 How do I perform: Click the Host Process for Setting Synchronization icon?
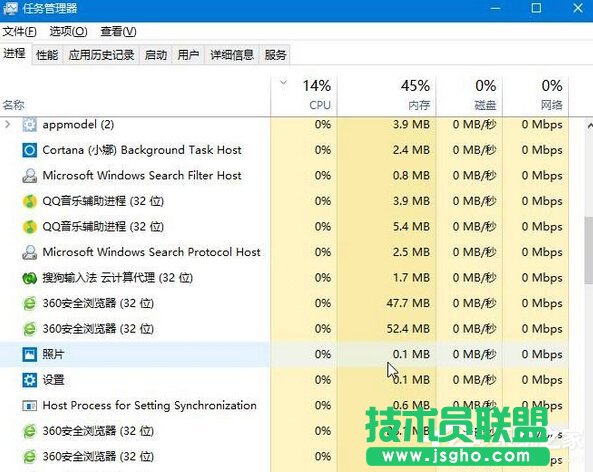tap(29, 406)
